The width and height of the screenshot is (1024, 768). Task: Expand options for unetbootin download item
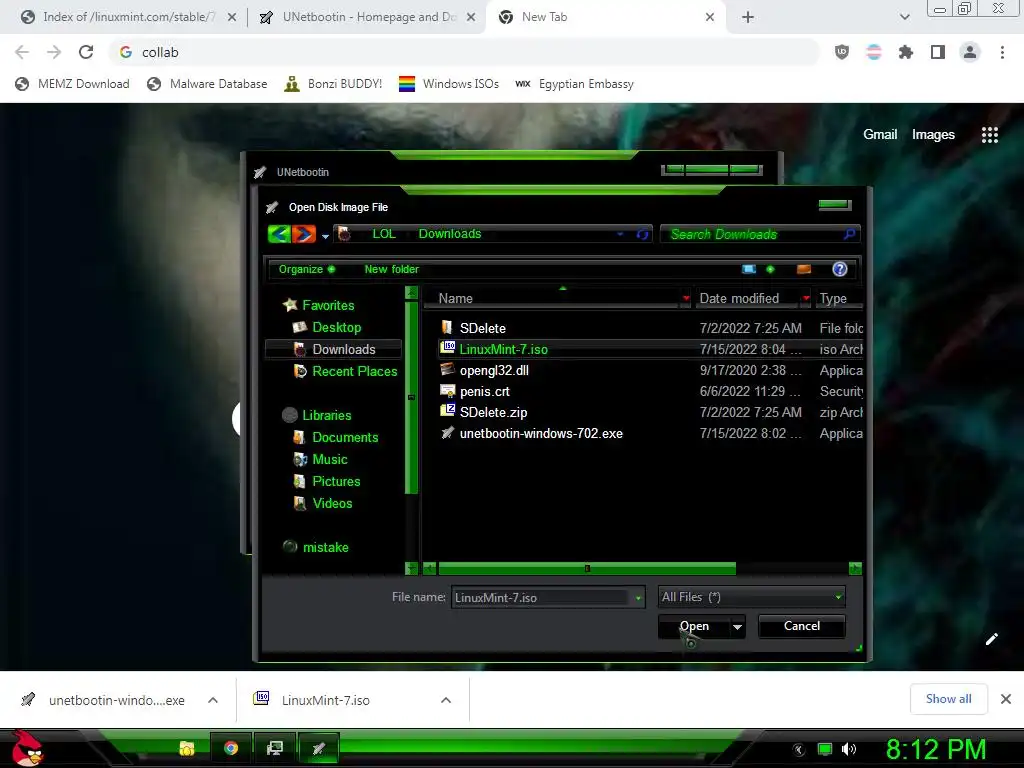(x=213, y=700)
